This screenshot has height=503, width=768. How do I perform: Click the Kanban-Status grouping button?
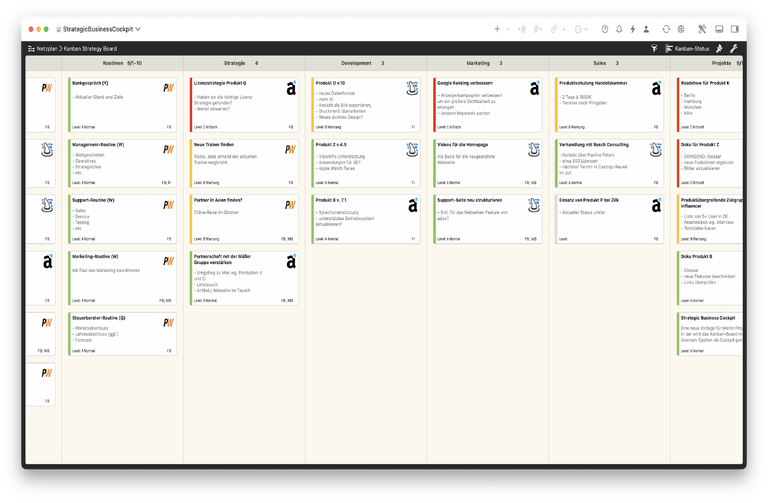click(686, 48)
